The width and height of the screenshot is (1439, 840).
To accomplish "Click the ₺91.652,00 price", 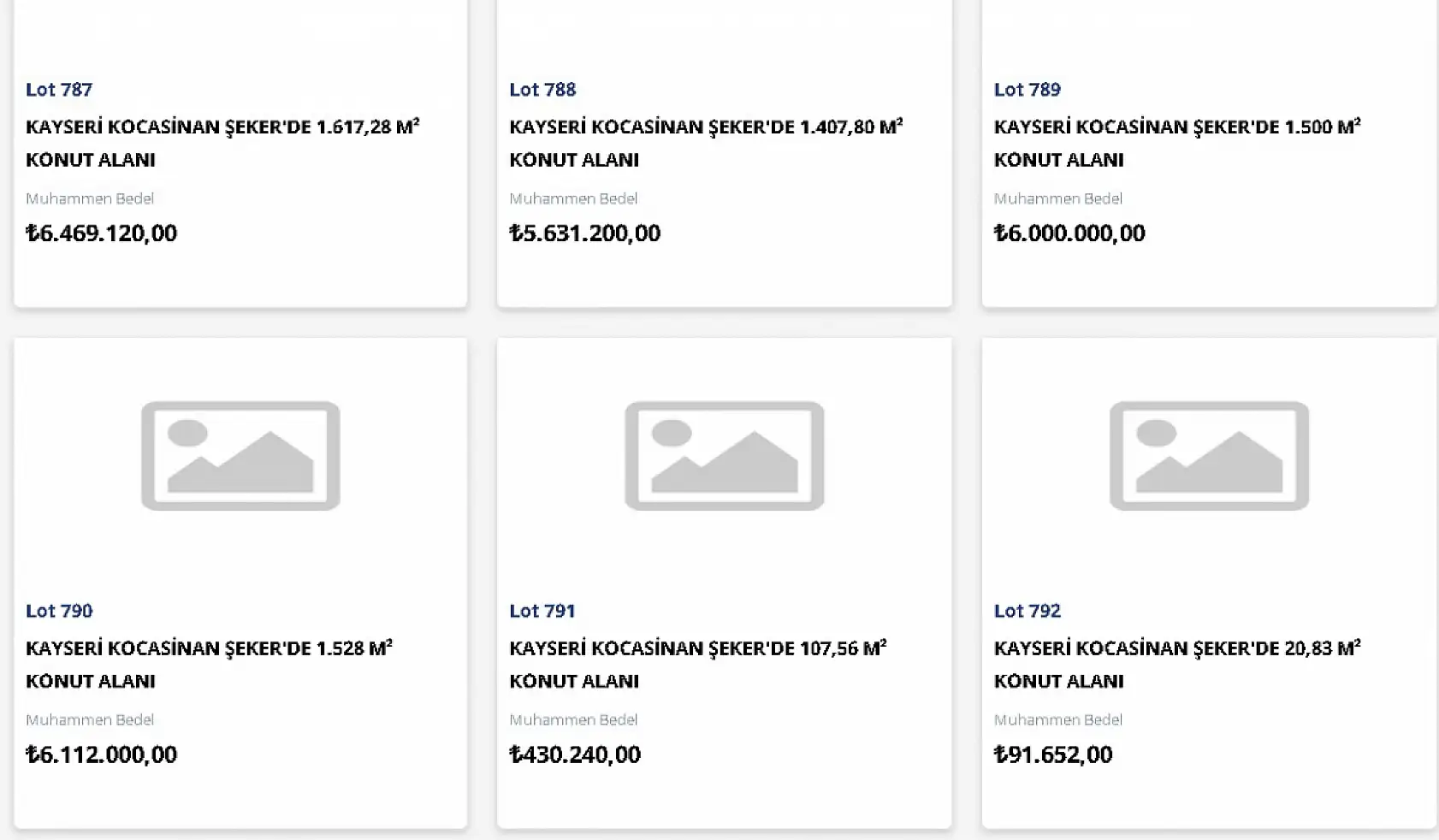I will tap(1052, 754).
